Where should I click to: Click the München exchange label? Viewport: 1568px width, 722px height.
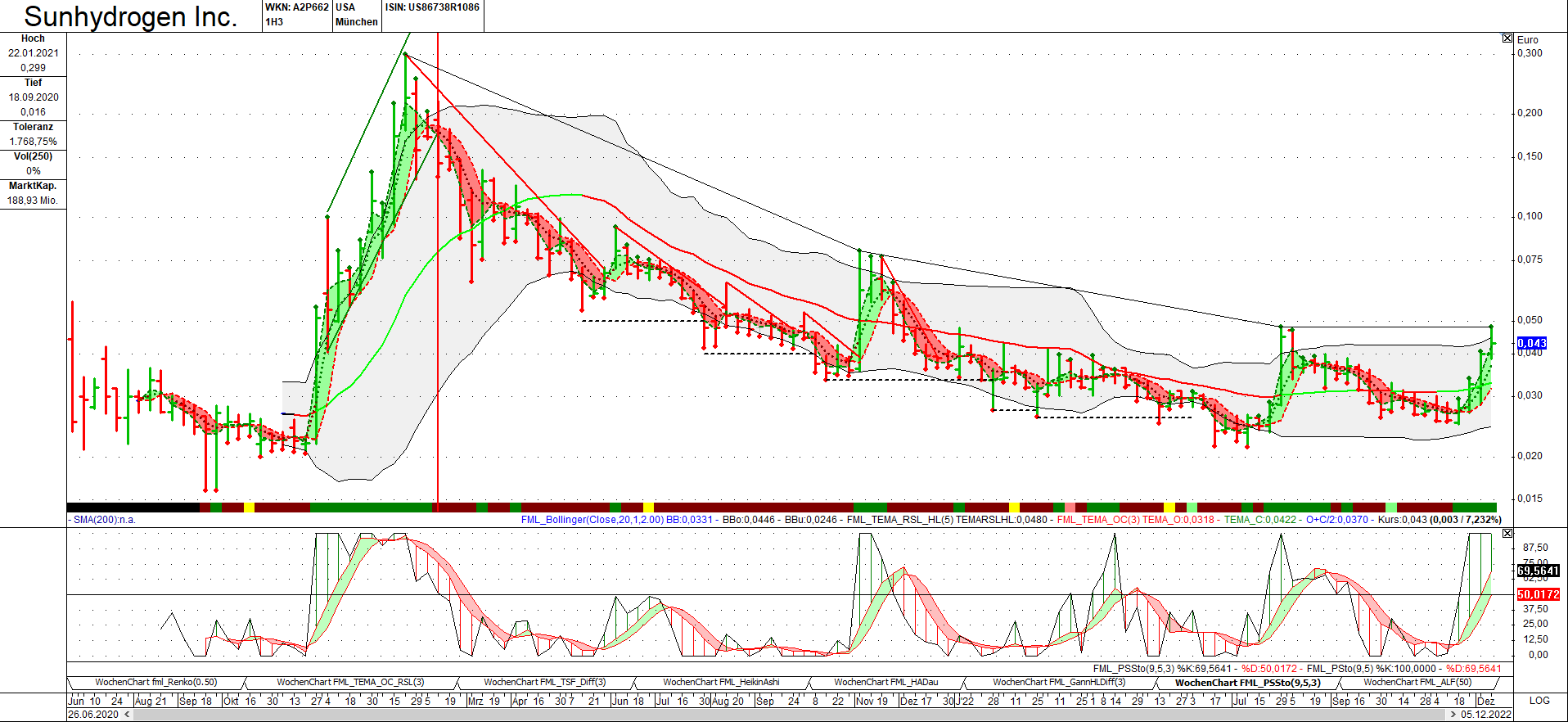357,22
